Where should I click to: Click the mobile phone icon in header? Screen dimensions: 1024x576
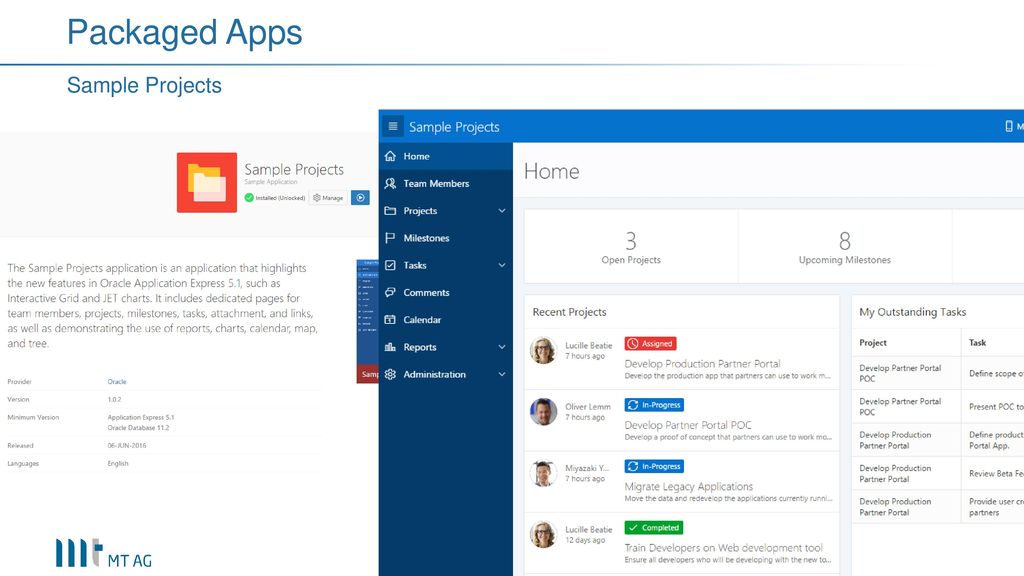1009,126
